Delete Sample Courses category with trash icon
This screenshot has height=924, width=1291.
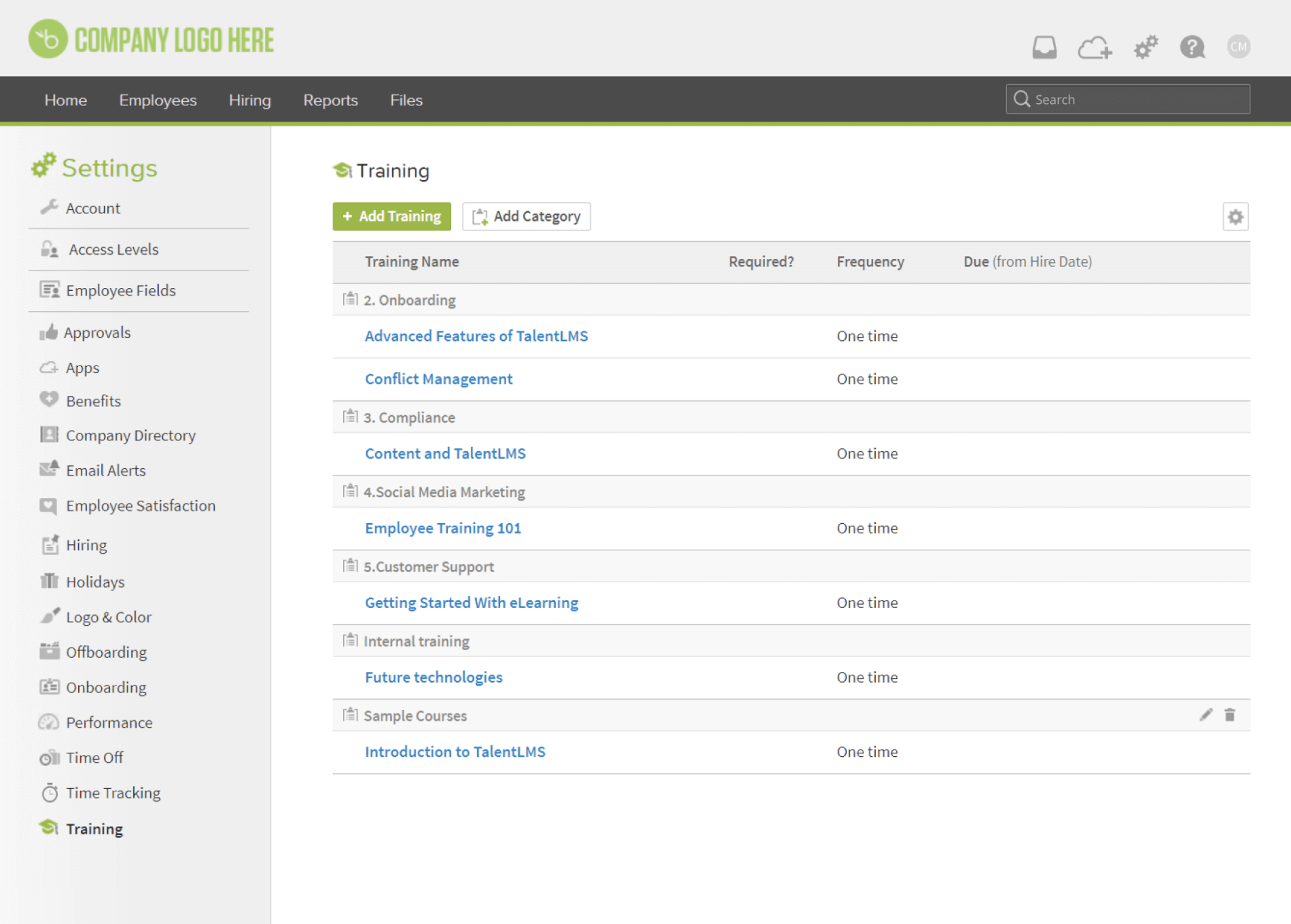click(1230, 715)
